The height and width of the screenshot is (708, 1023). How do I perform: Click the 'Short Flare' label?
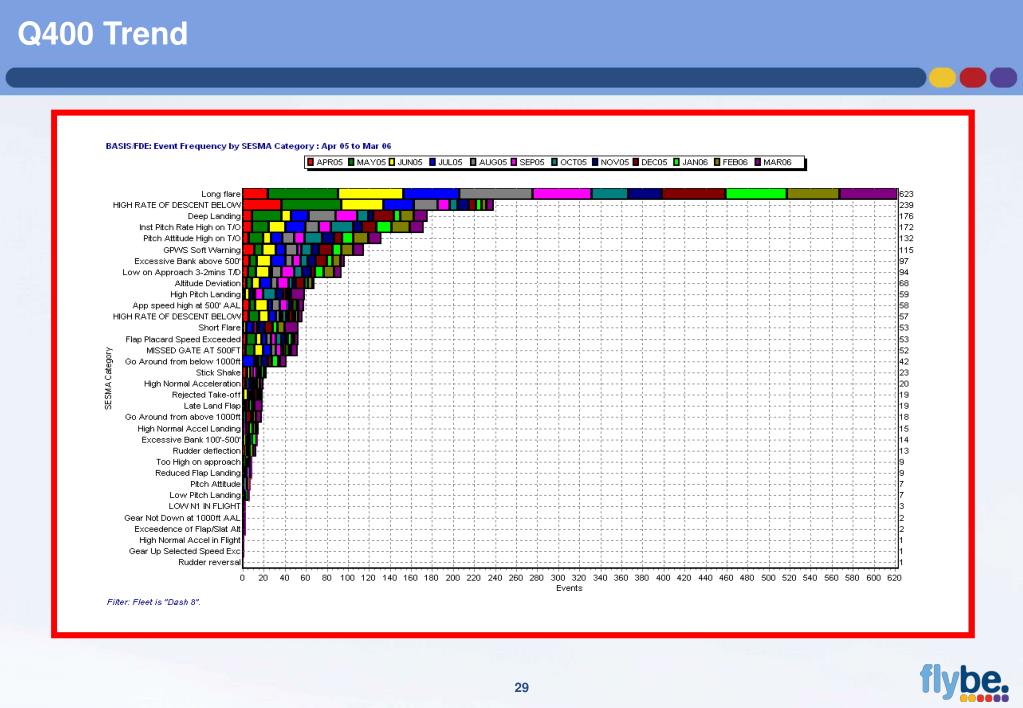pos(219,328)
